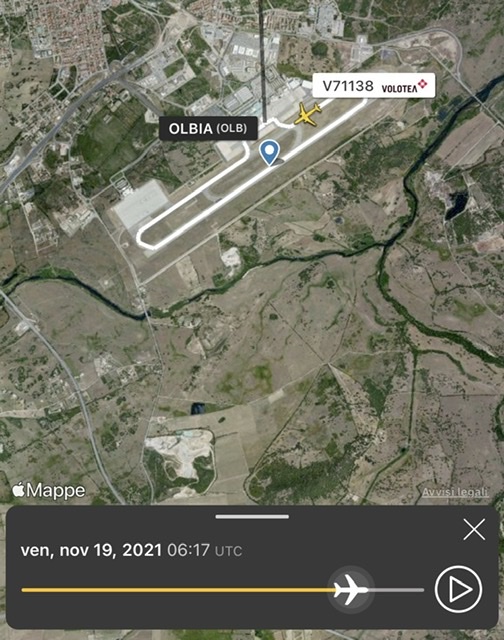
Task: Click the quarry site on the satellite map
Action: (182, 454)
